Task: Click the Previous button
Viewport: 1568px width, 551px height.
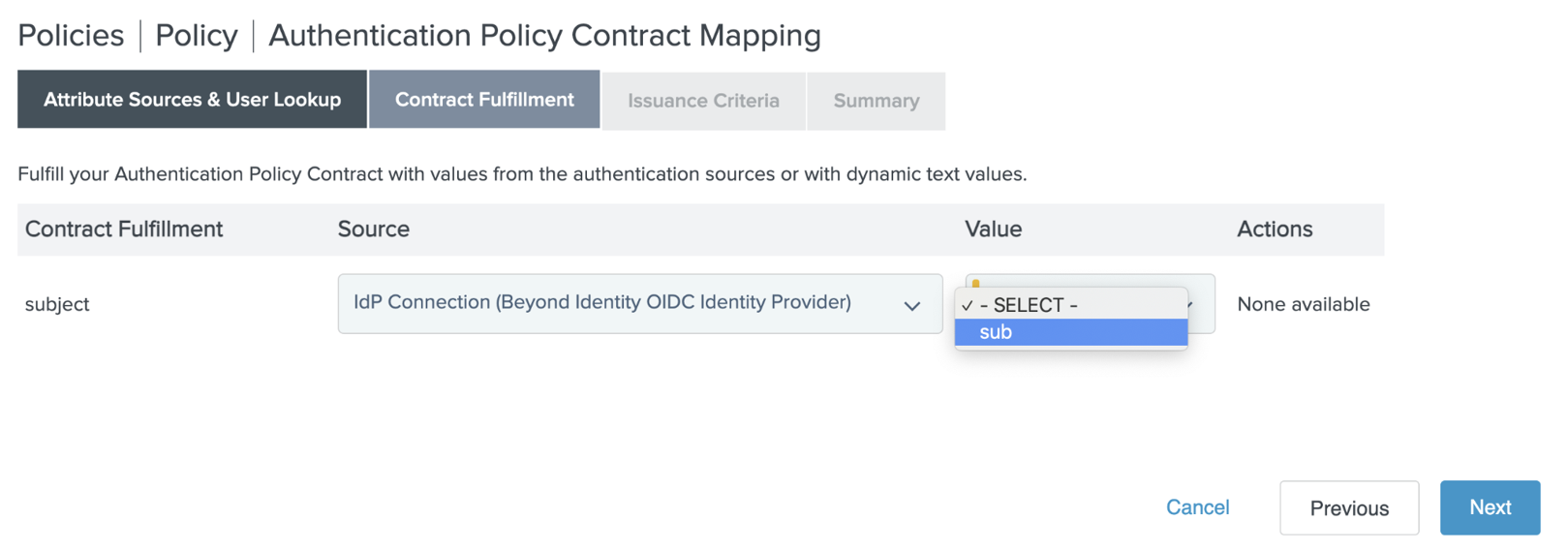Action: [1348, 507]
